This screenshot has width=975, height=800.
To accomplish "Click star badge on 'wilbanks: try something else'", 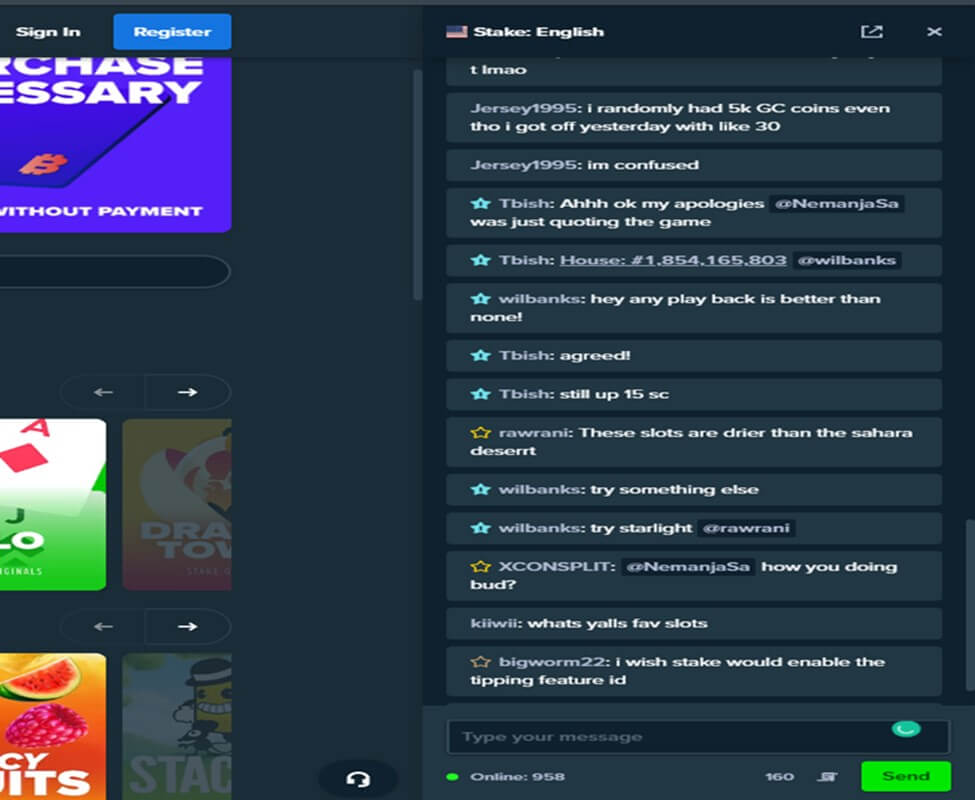I will pos(480,489).
